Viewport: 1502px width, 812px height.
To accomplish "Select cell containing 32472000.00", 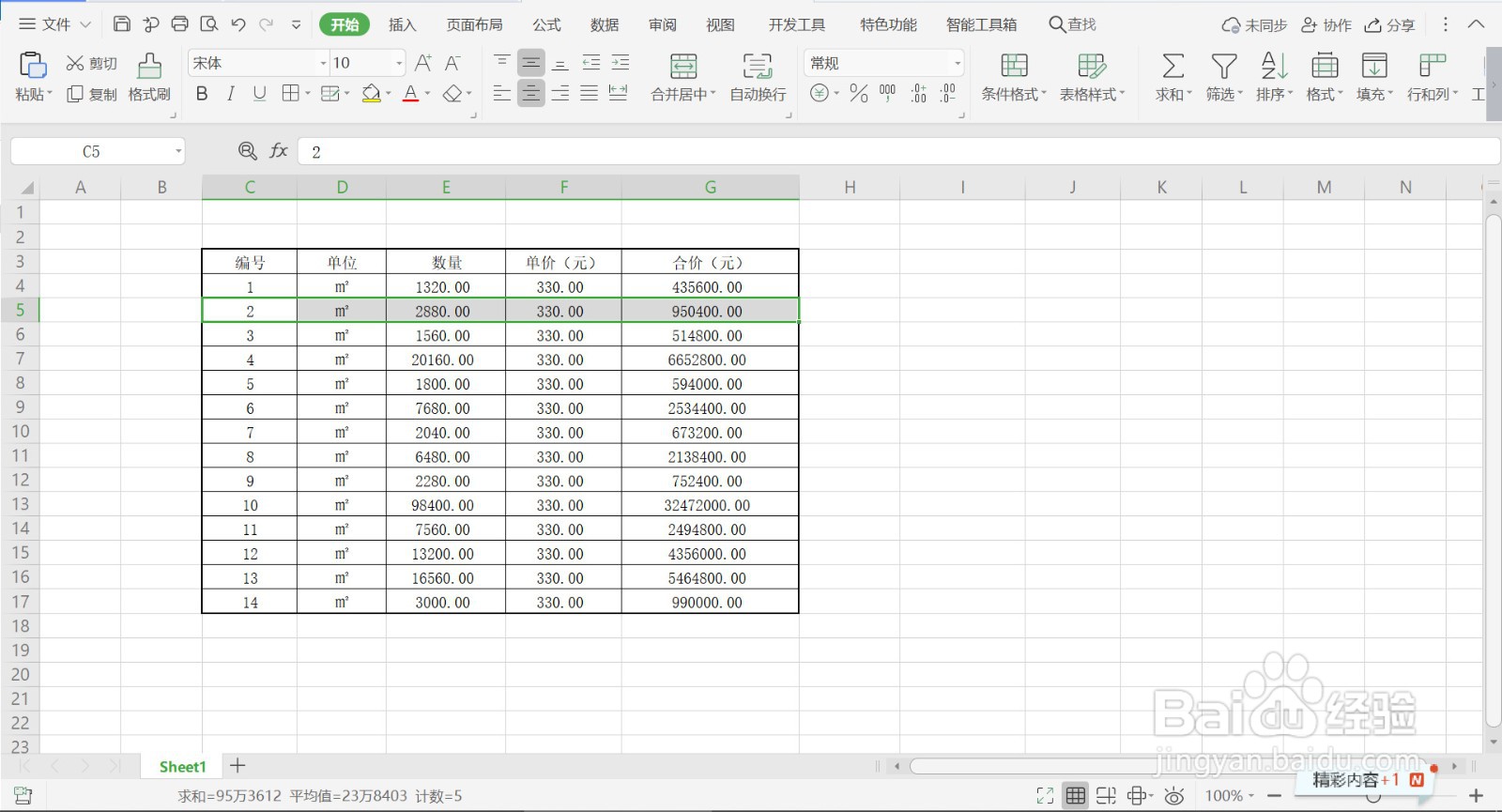I will [710, 505].
